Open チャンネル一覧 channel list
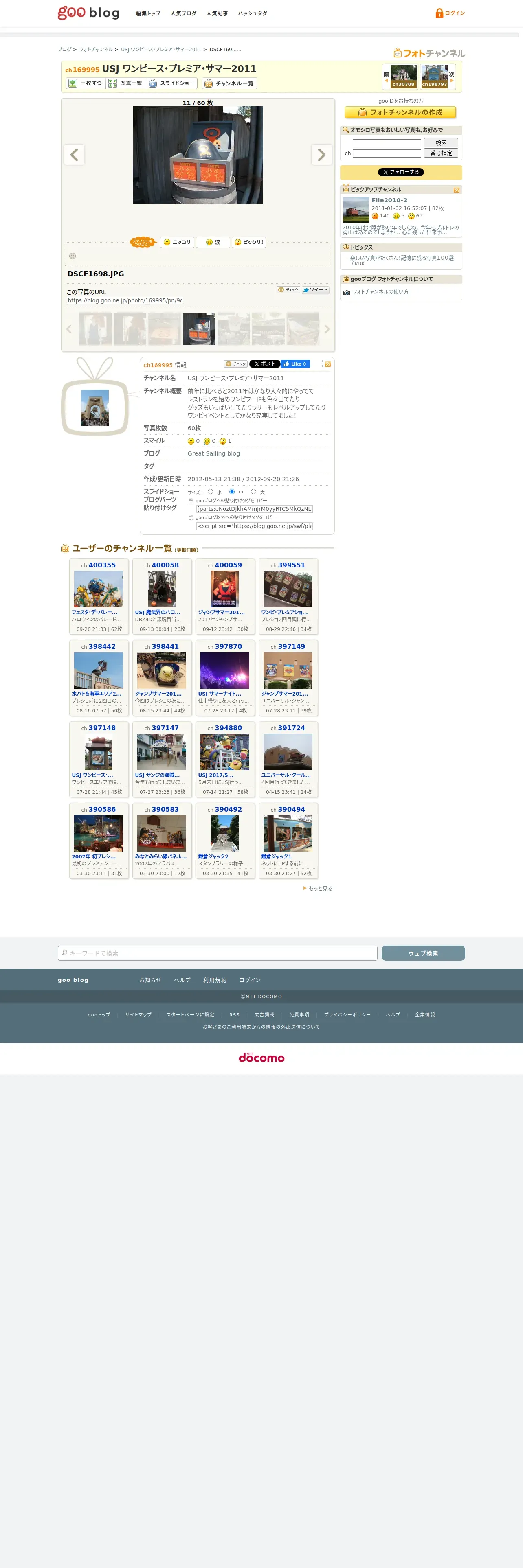 coord(230,83)
